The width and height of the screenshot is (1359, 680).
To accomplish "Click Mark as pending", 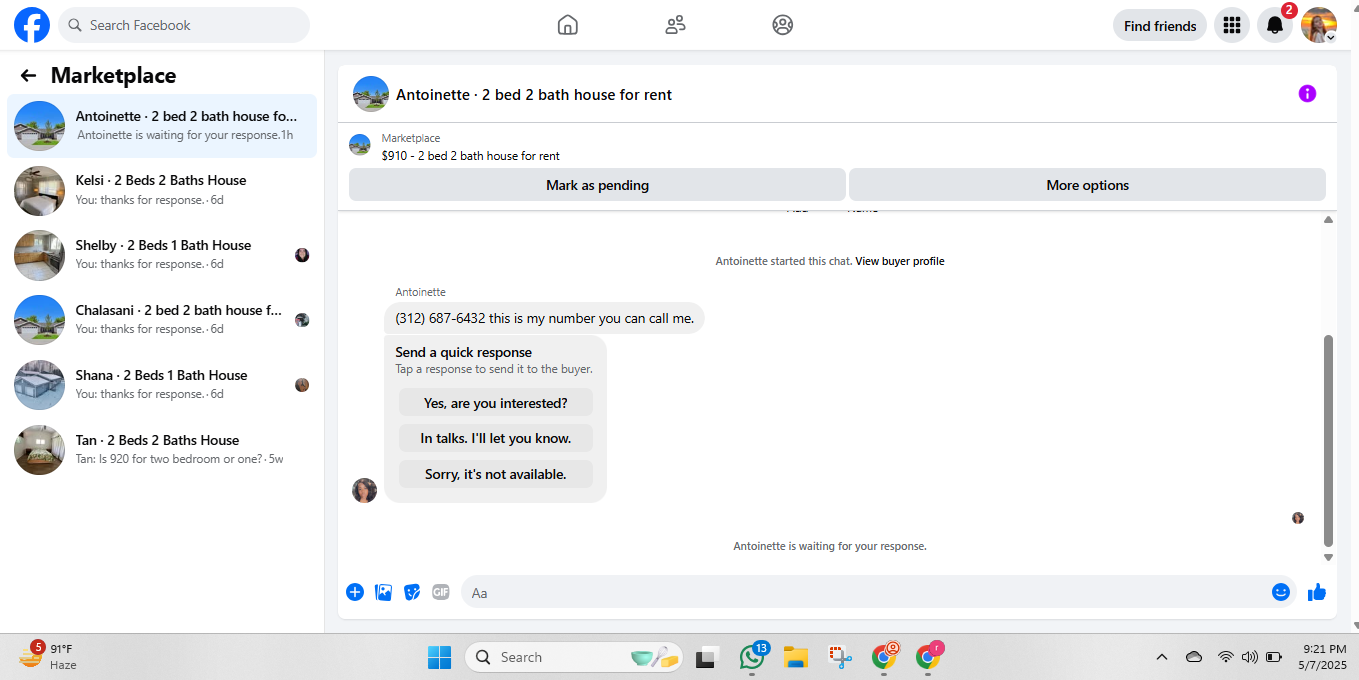I will coord(597,185).
